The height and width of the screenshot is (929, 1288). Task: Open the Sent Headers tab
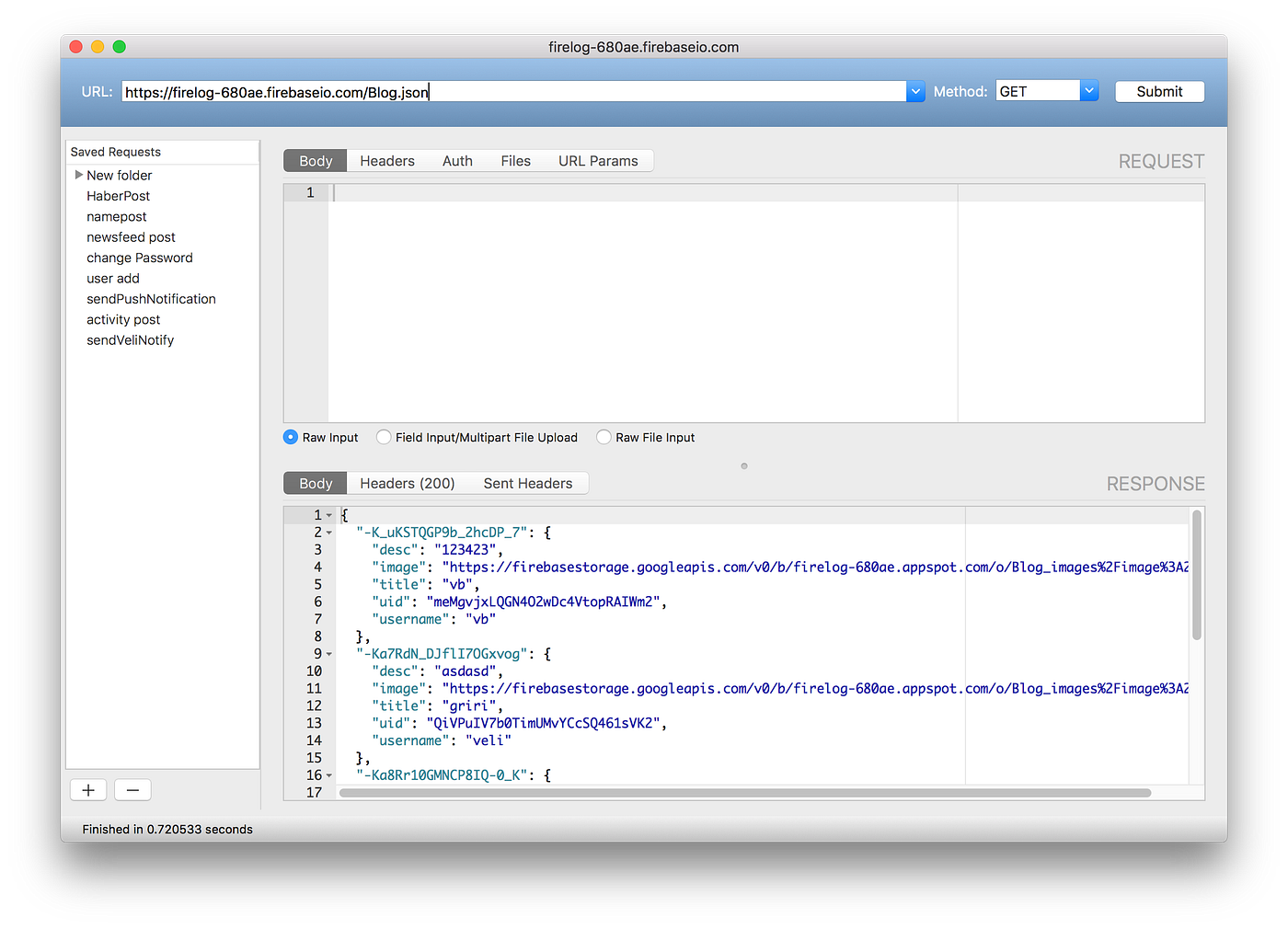528,483
